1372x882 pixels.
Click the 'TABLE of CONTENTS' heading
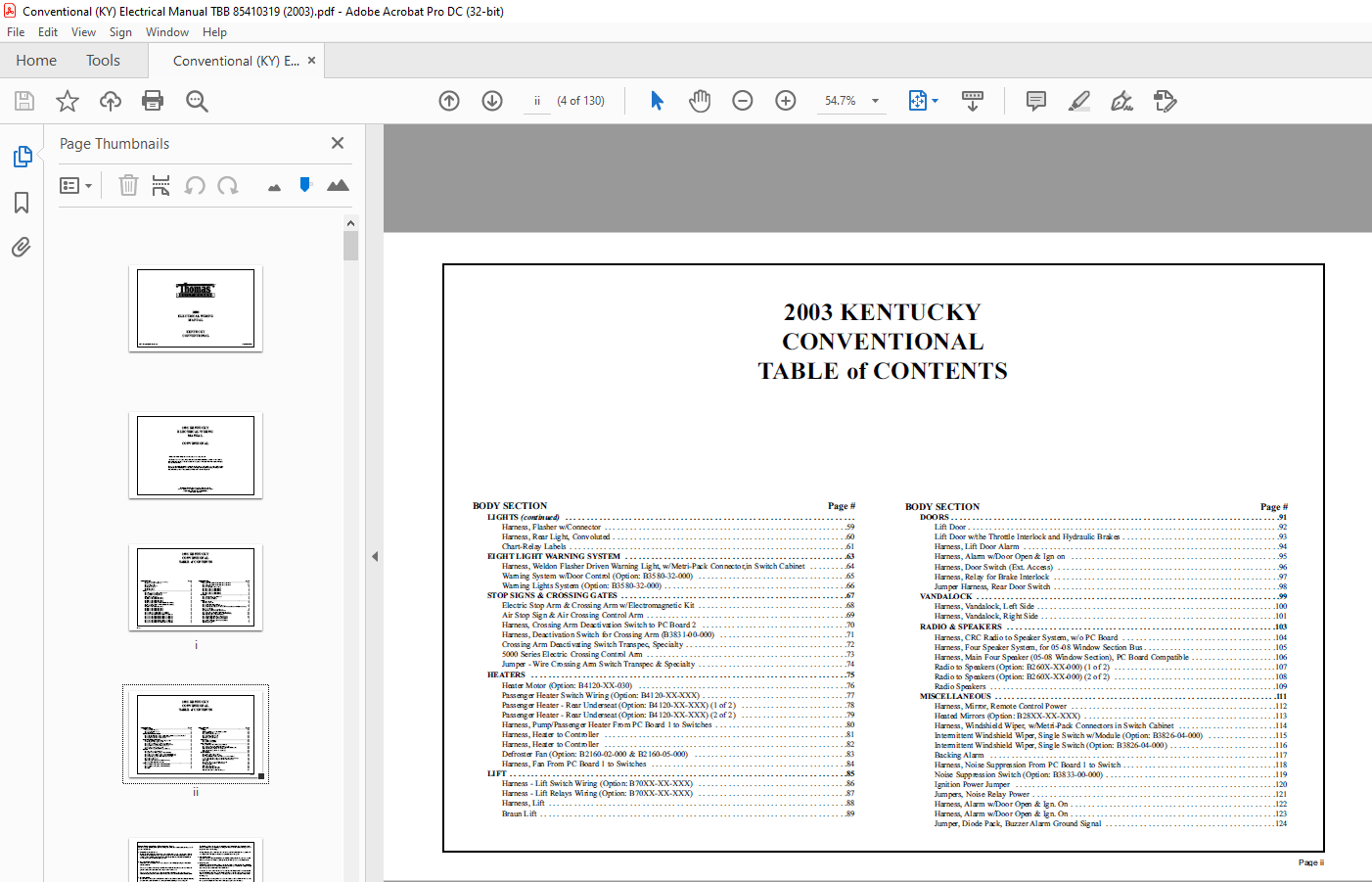coord(883,371)
